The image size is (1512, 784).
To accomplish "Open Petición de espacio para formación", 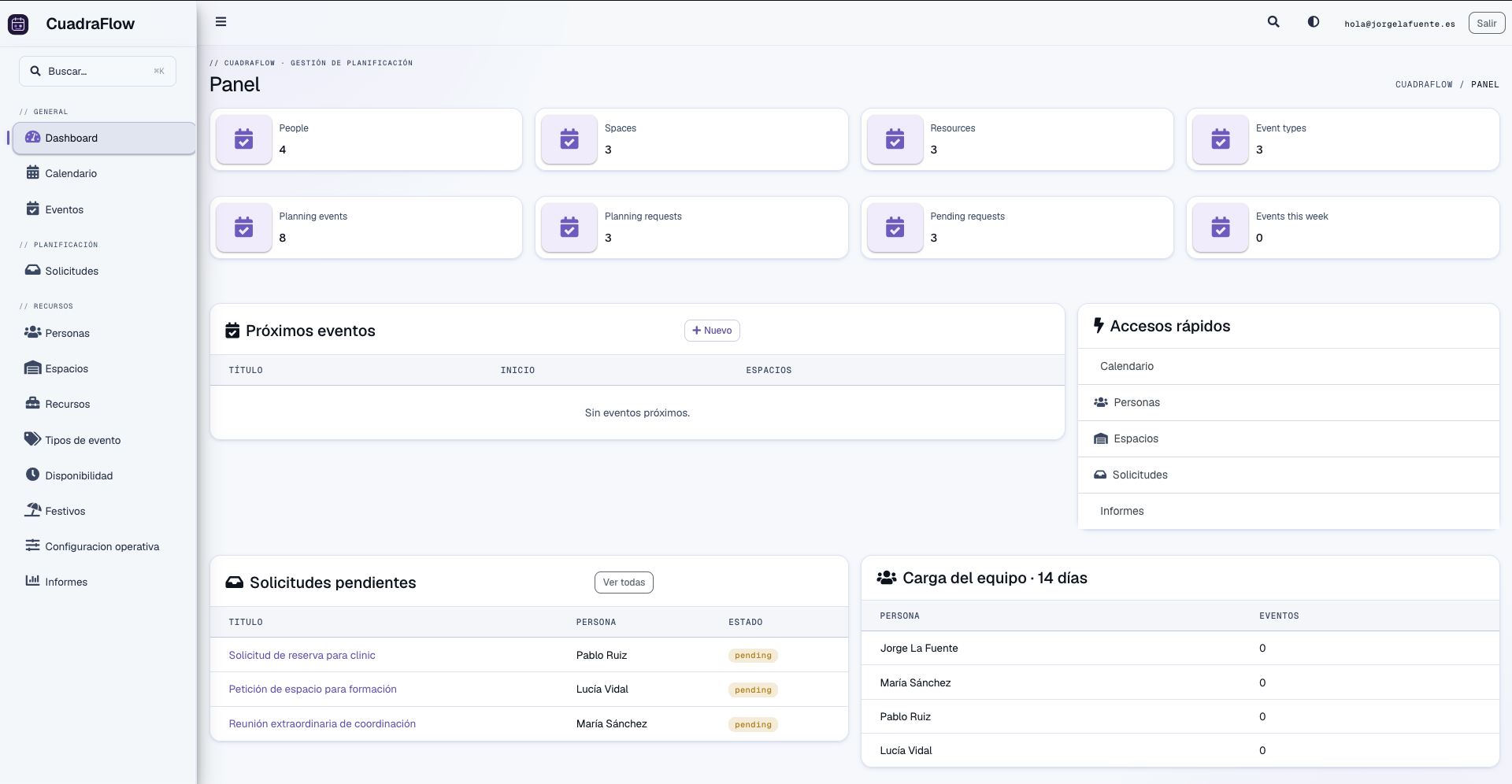I will pos(313,689).
